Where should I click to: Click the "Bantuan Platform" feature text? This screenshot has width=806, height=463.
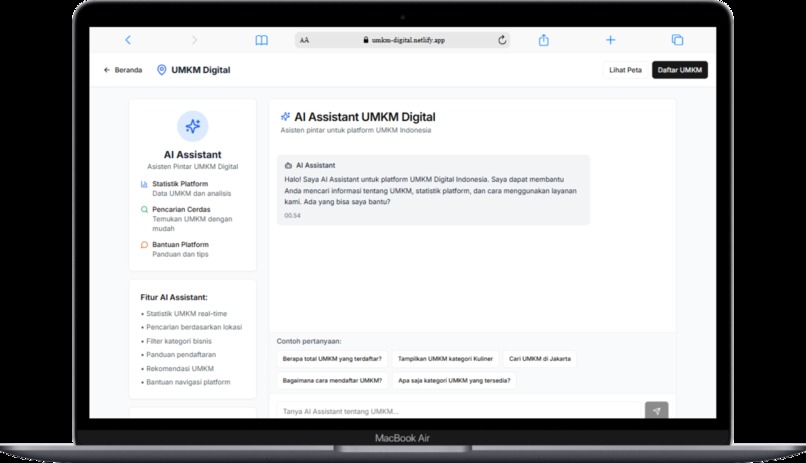pos(180,245)
